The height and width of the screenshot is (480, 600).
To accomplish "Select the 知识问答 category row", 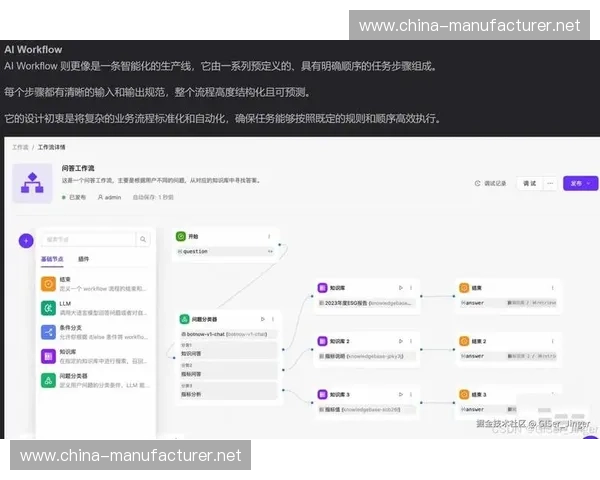I will [x=228, y=350].
